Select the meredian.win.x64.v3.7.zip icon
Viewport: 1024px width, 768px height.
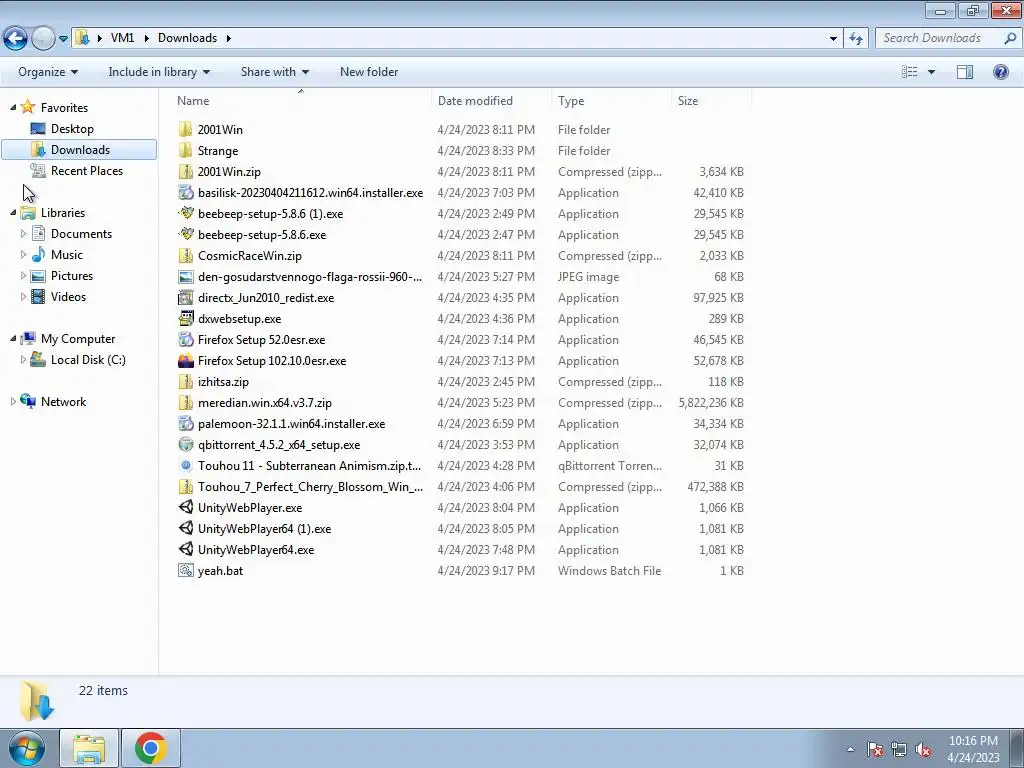(185, 403)
